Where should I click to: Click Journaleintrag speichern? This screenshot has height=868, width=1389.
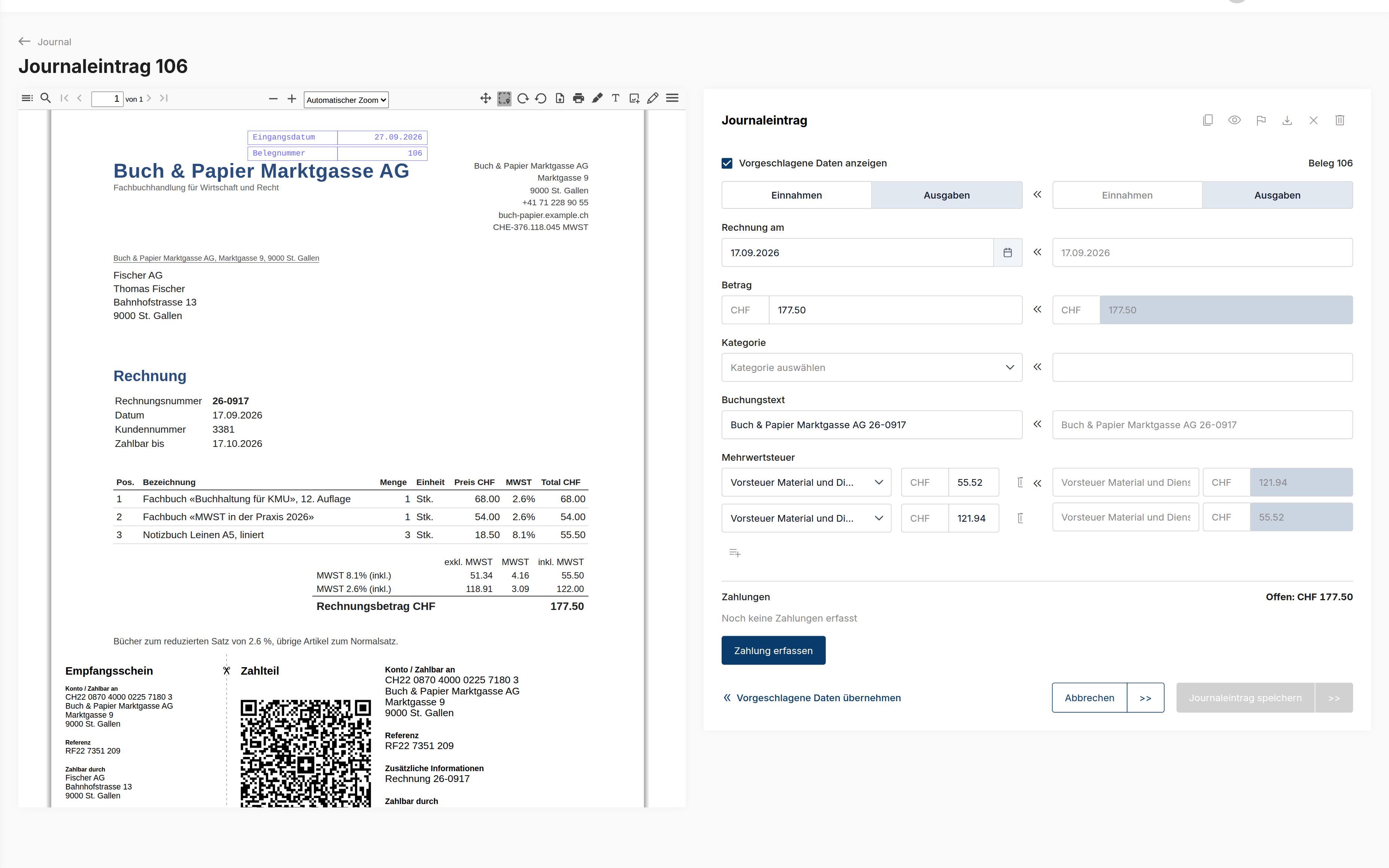pyautogui.click(x=1245, y=698)
